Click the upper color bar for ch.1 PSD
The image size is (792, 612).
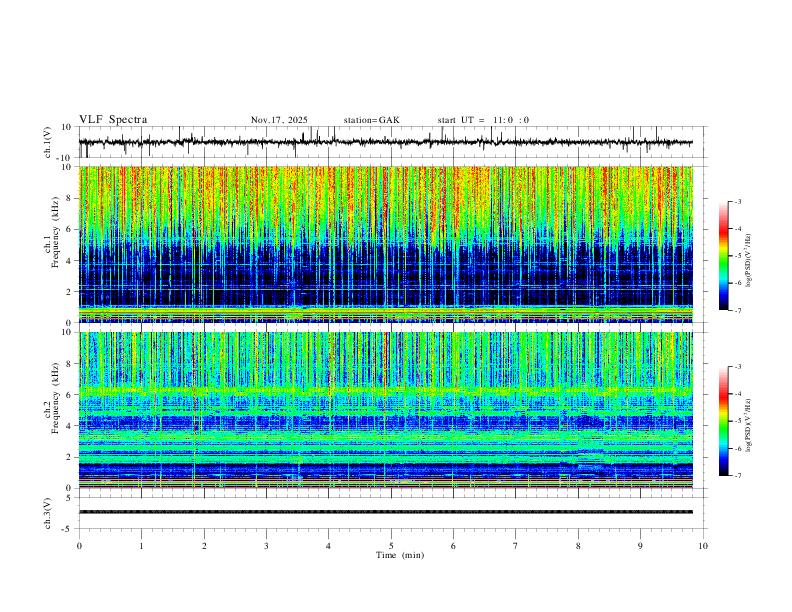[724, 256]
